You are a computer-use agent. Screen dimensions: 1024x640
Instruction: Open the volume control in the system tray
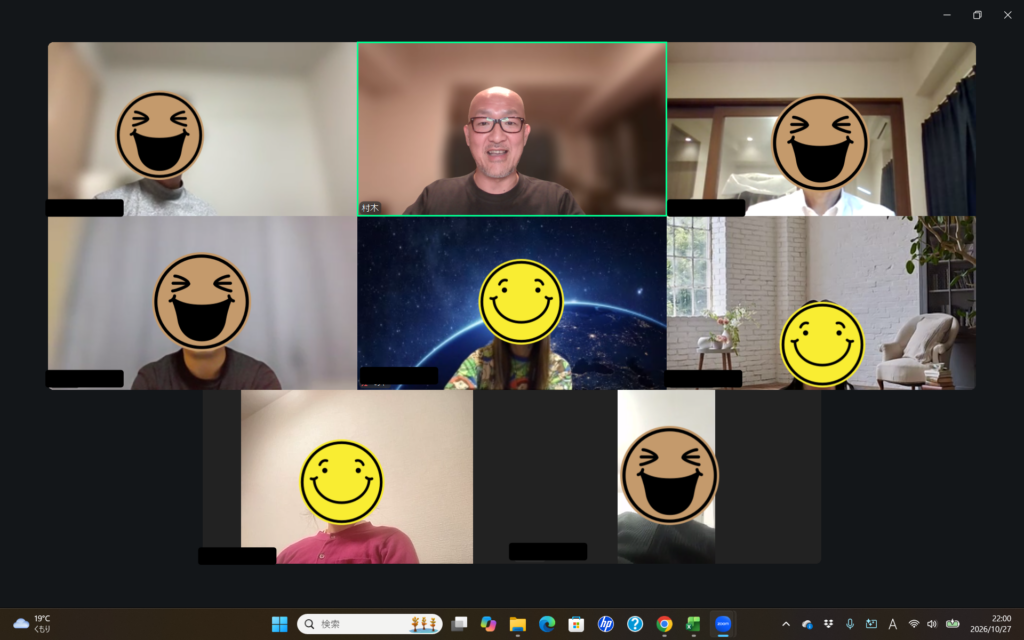click(x=932, y=624)
